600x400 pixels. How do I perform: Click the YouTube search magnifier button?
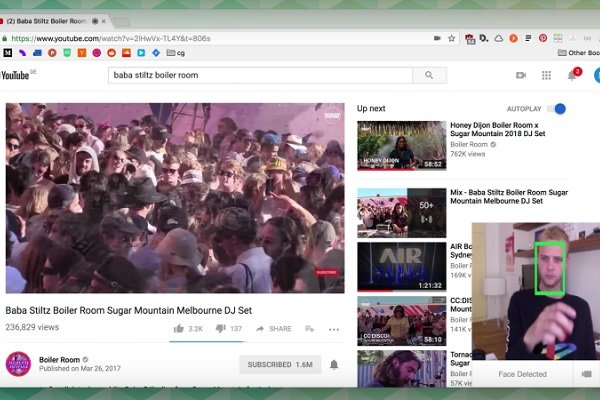[429, 75]
